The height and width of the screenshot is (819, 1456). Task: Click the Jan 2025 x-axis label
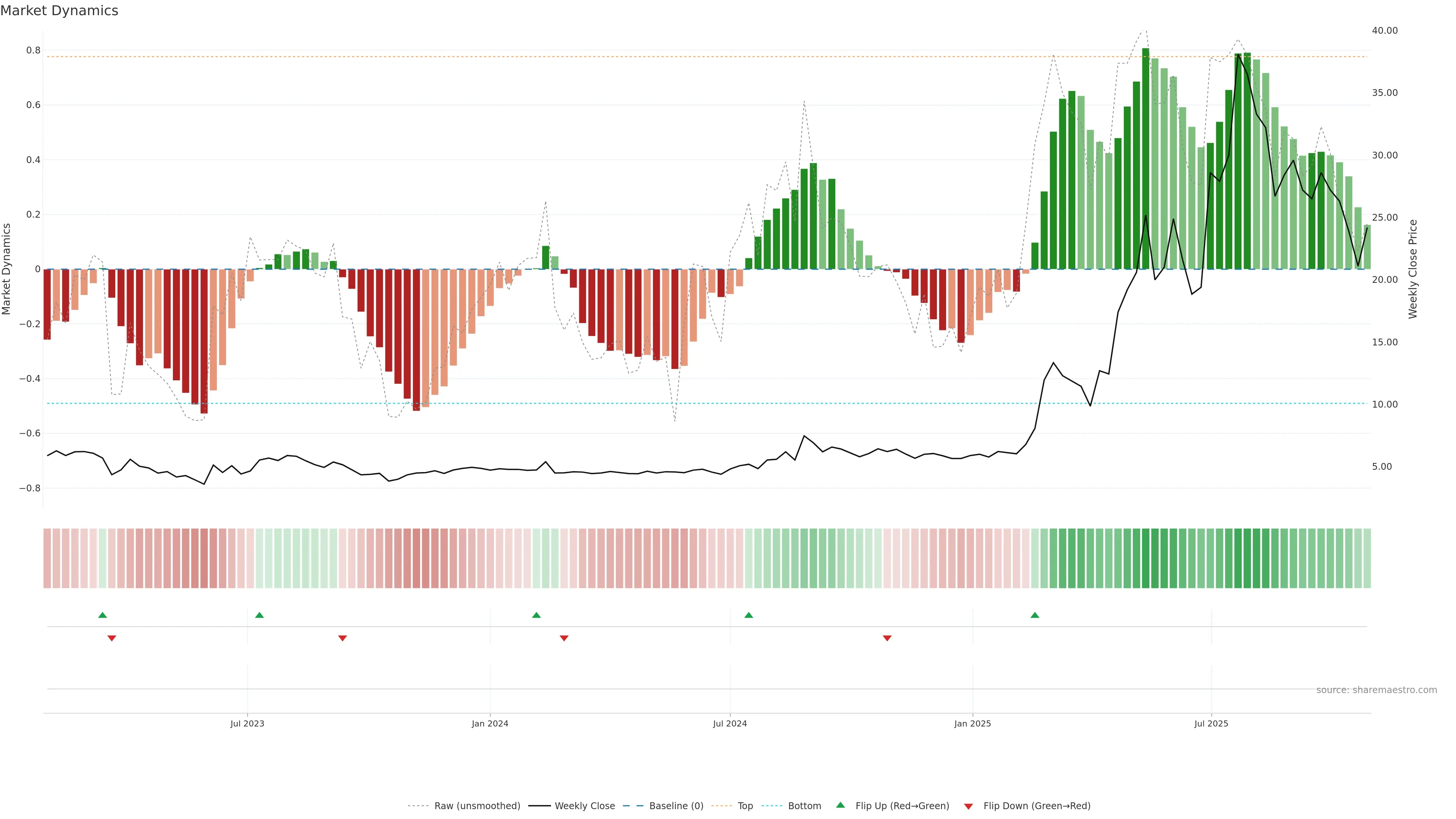click(x=972, y=723)
